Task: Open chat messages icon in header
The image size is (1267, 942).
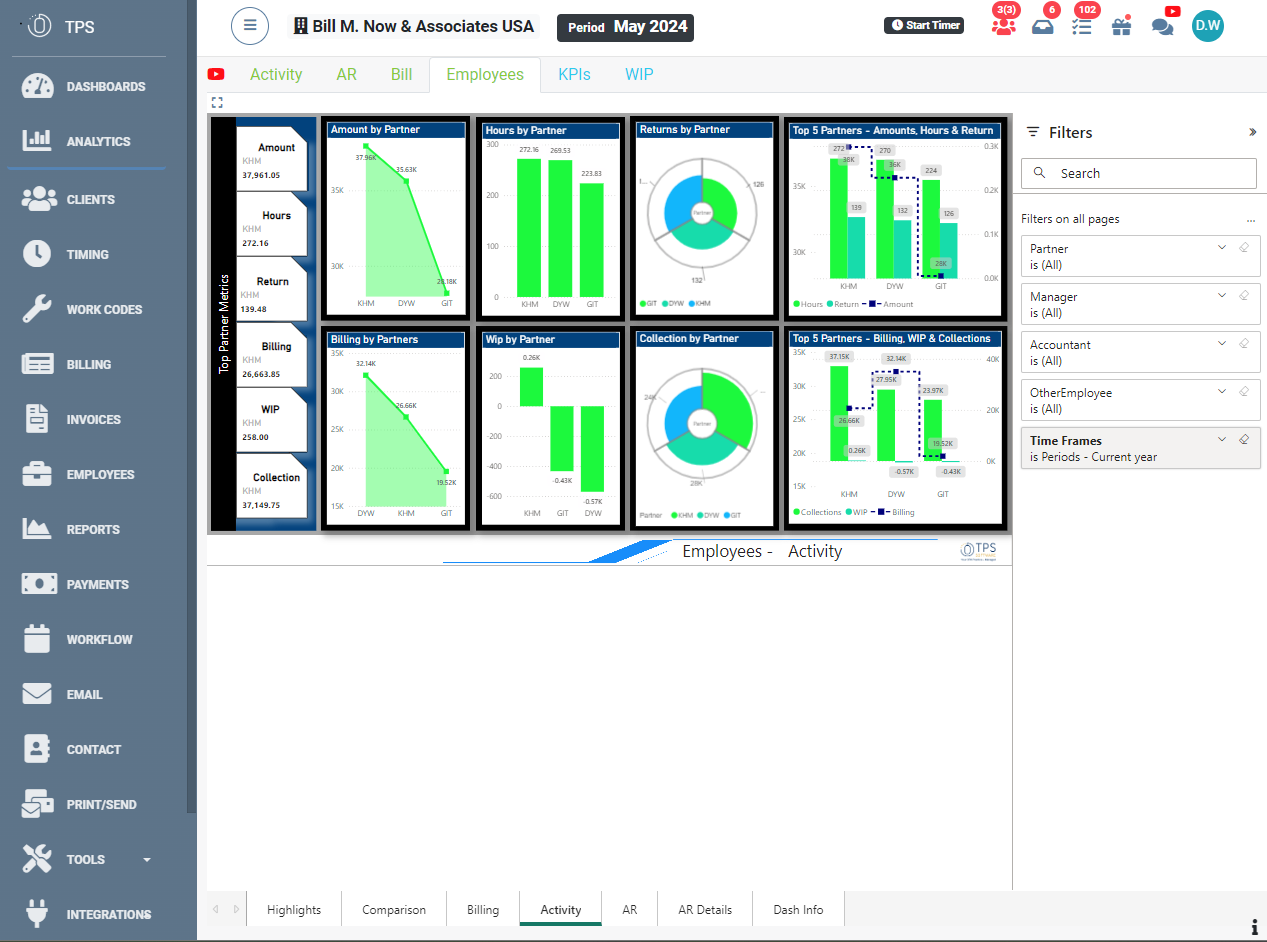Action: pyautogui.click(x=1162, y=27)
